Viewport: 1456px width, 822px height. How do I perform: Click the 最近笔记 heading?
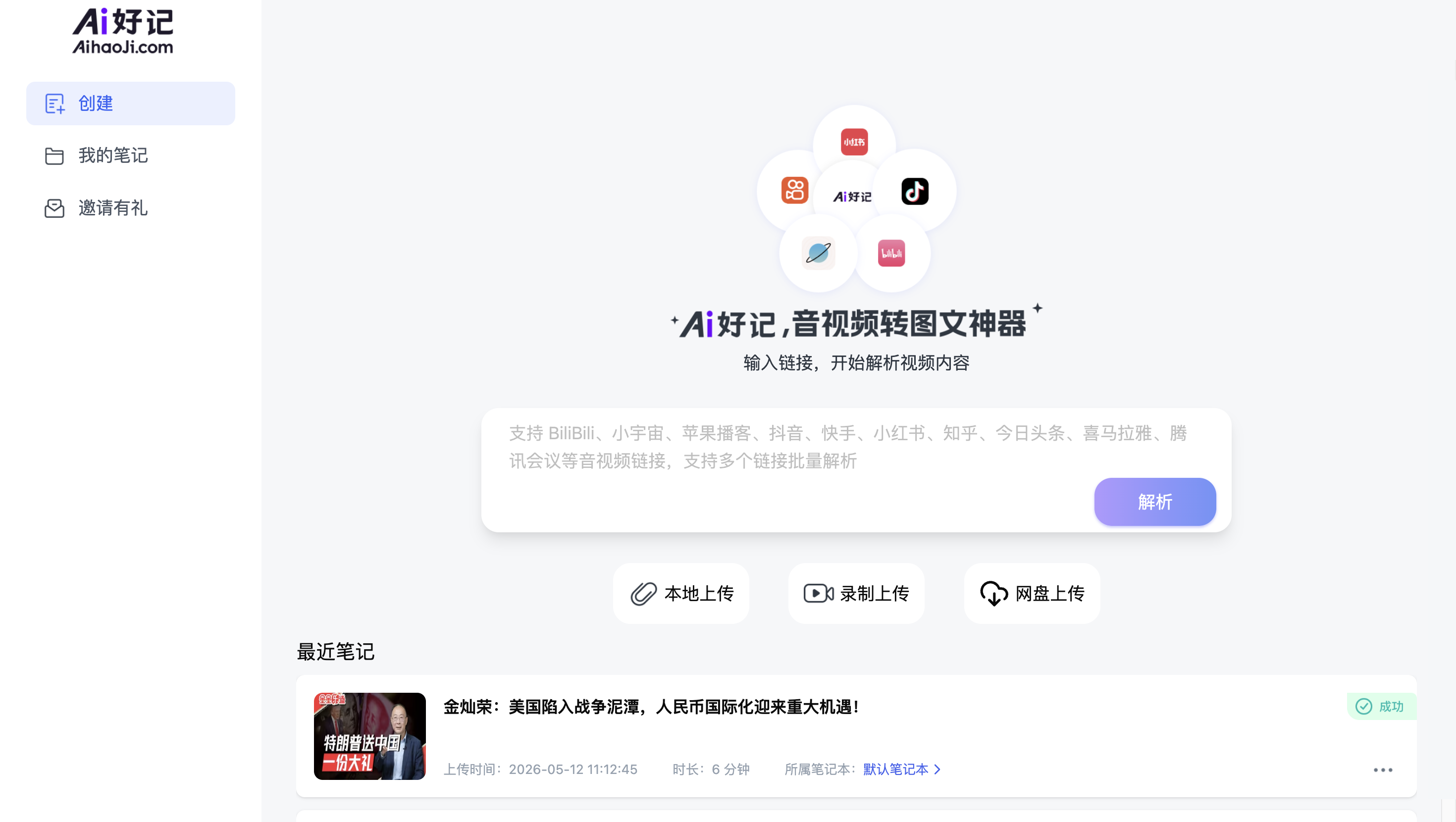(336, 652)
